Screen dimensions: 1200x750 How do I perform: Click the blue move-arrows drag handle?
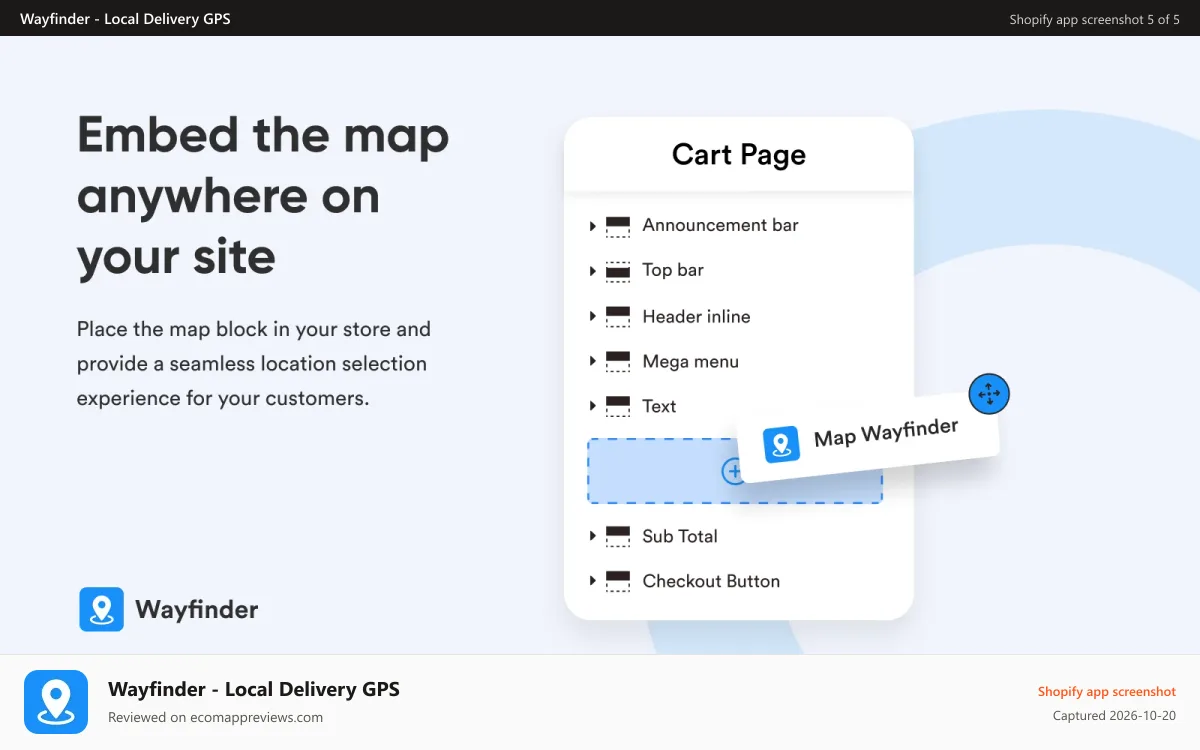[989, 394]
